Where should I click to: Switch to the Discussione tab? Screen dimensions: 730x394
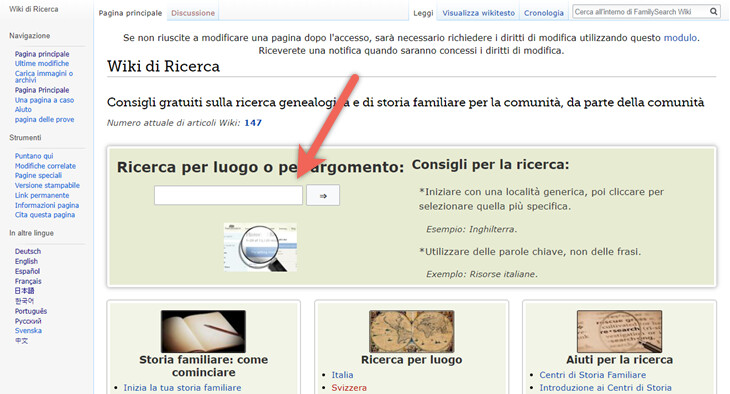tap(193, 13)
